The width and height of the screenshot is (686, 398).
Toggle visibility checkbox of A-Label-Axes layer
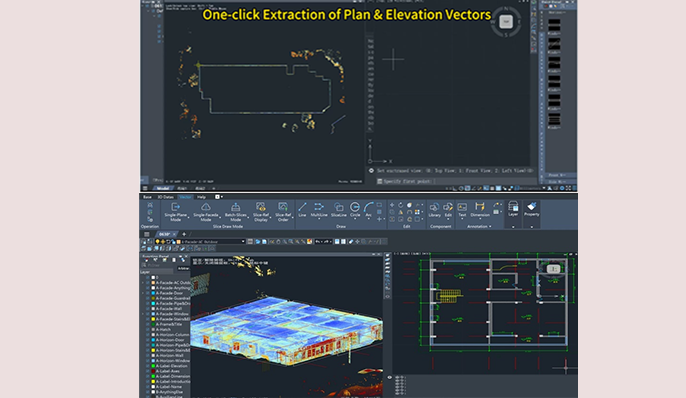[148, 371]
